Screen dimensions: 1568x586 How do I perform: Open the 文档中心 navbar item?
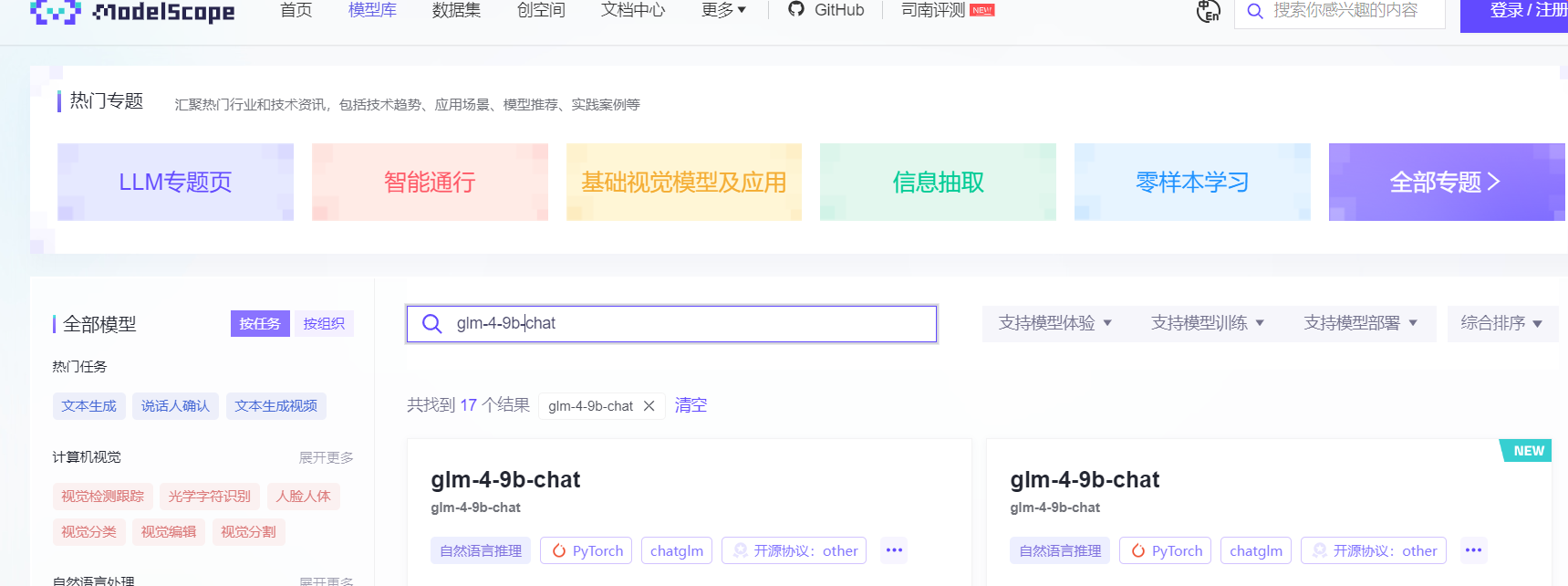coord(633,10)
